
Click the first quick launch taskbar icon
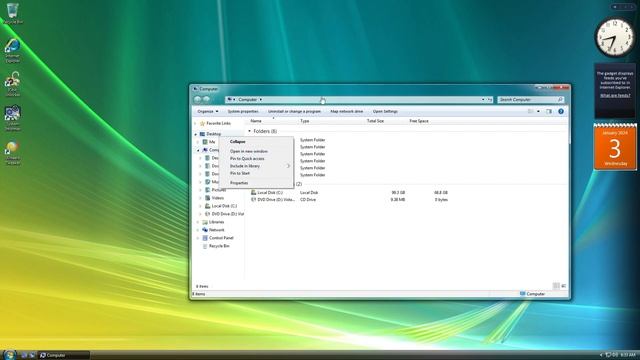24,355
